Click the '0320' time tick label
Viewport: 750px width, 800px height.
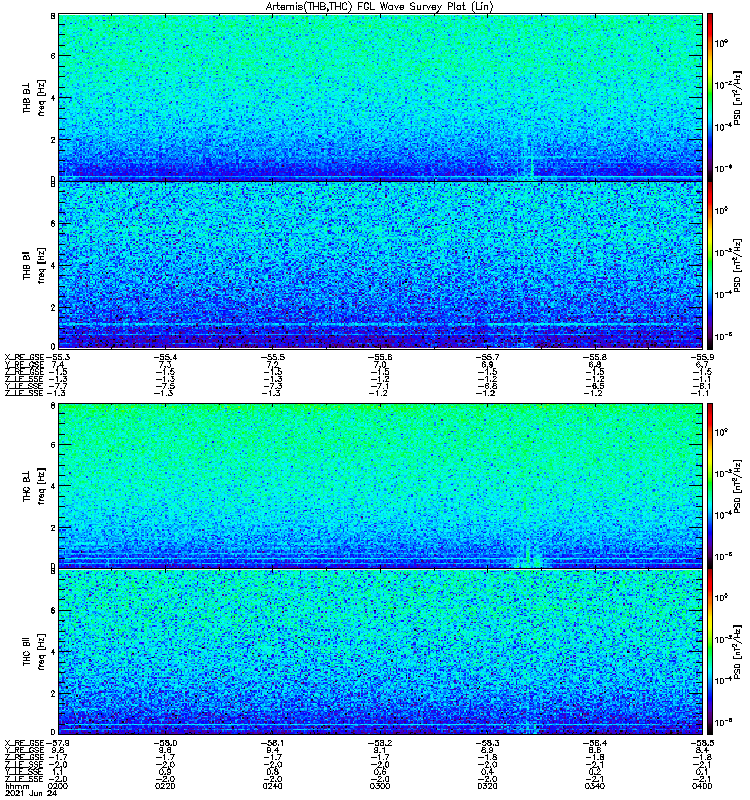click(487, 786)
